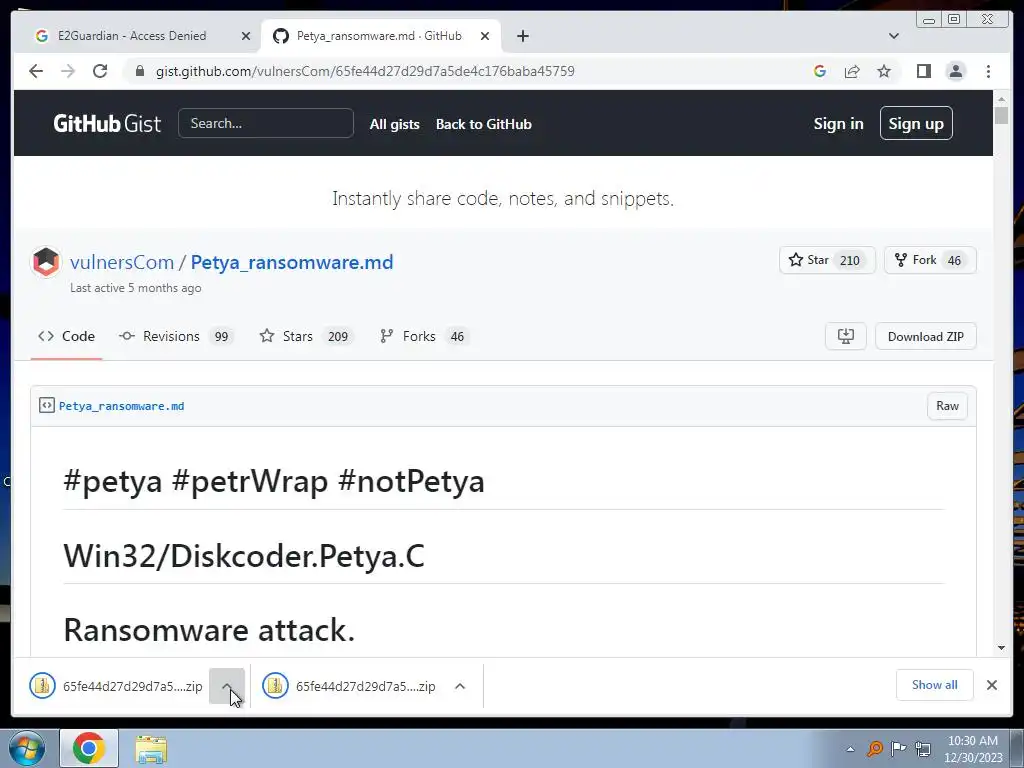This screenshot has width=1024, height=768.
Task: Click the address bar URL
Action: click(365, 71)
